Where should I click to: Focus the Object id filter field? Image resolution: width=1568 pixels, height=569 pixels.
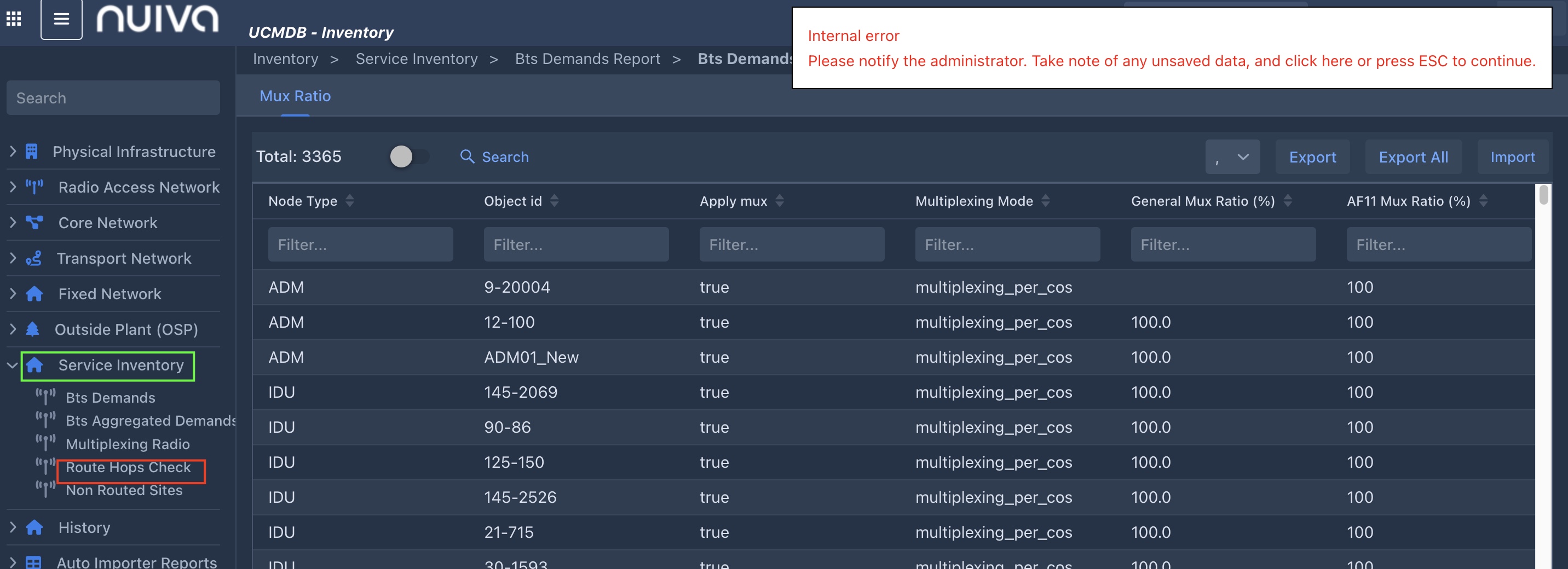[576, 245]
